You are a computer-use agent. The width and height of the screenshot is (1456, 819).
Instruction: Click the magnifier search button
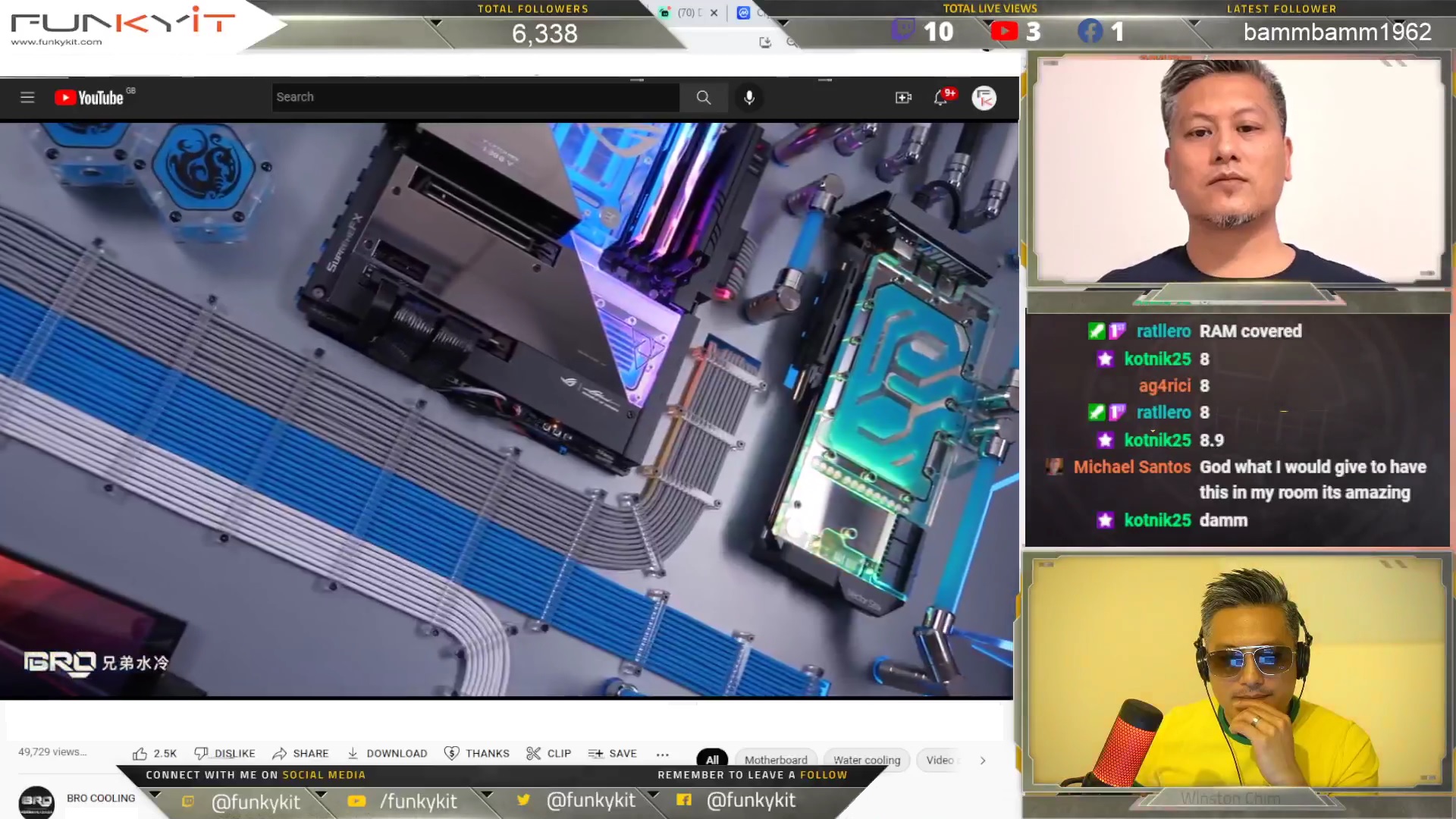pos(704,98)
